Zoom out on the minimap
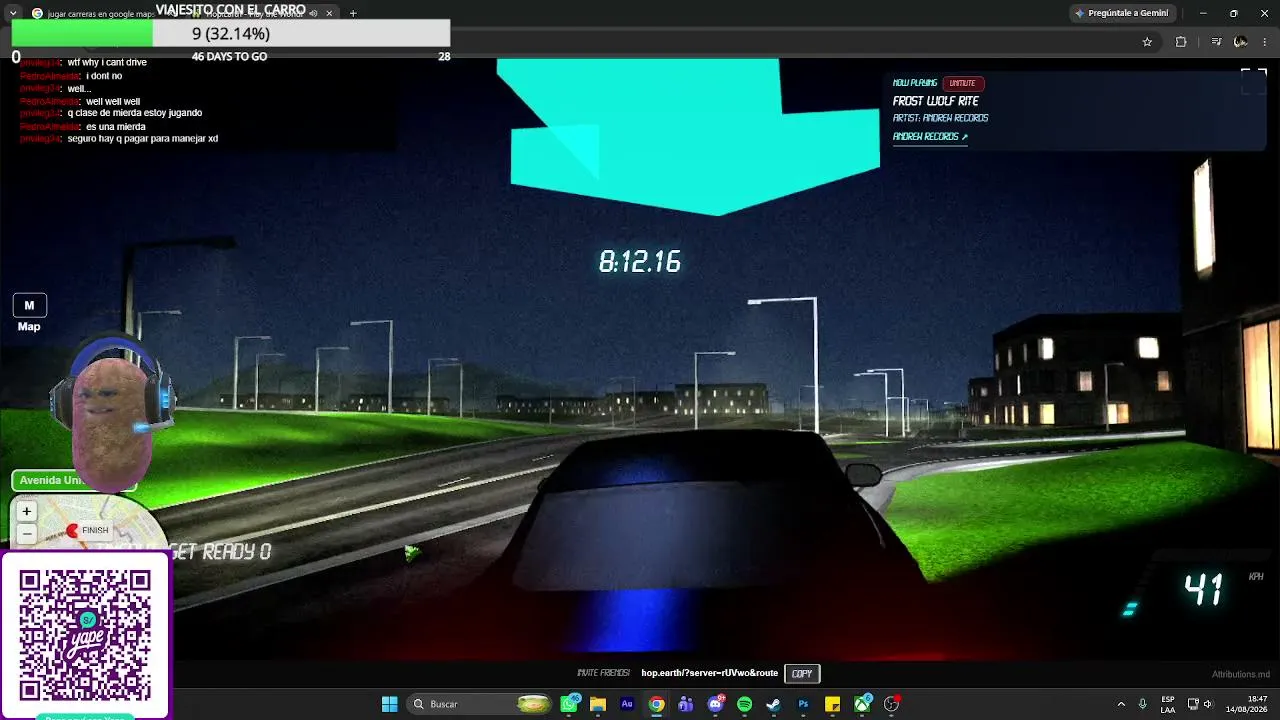Image resolution: width=1280 pixels, height=720 pixels. pyautogui.click(x=27, y=534)
